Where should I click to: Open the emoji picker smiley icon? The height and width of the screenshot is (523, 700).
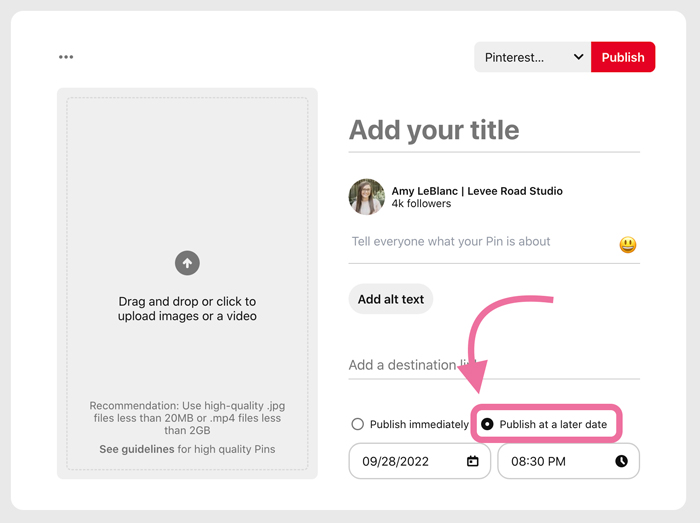coord(628,244)
